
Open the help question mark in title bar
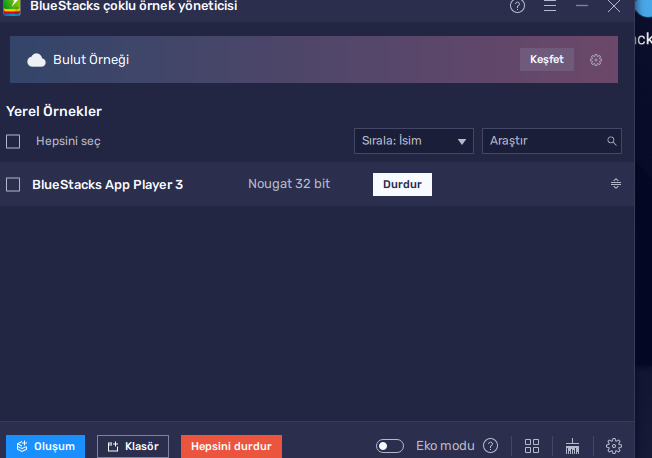tap(517, 6)
